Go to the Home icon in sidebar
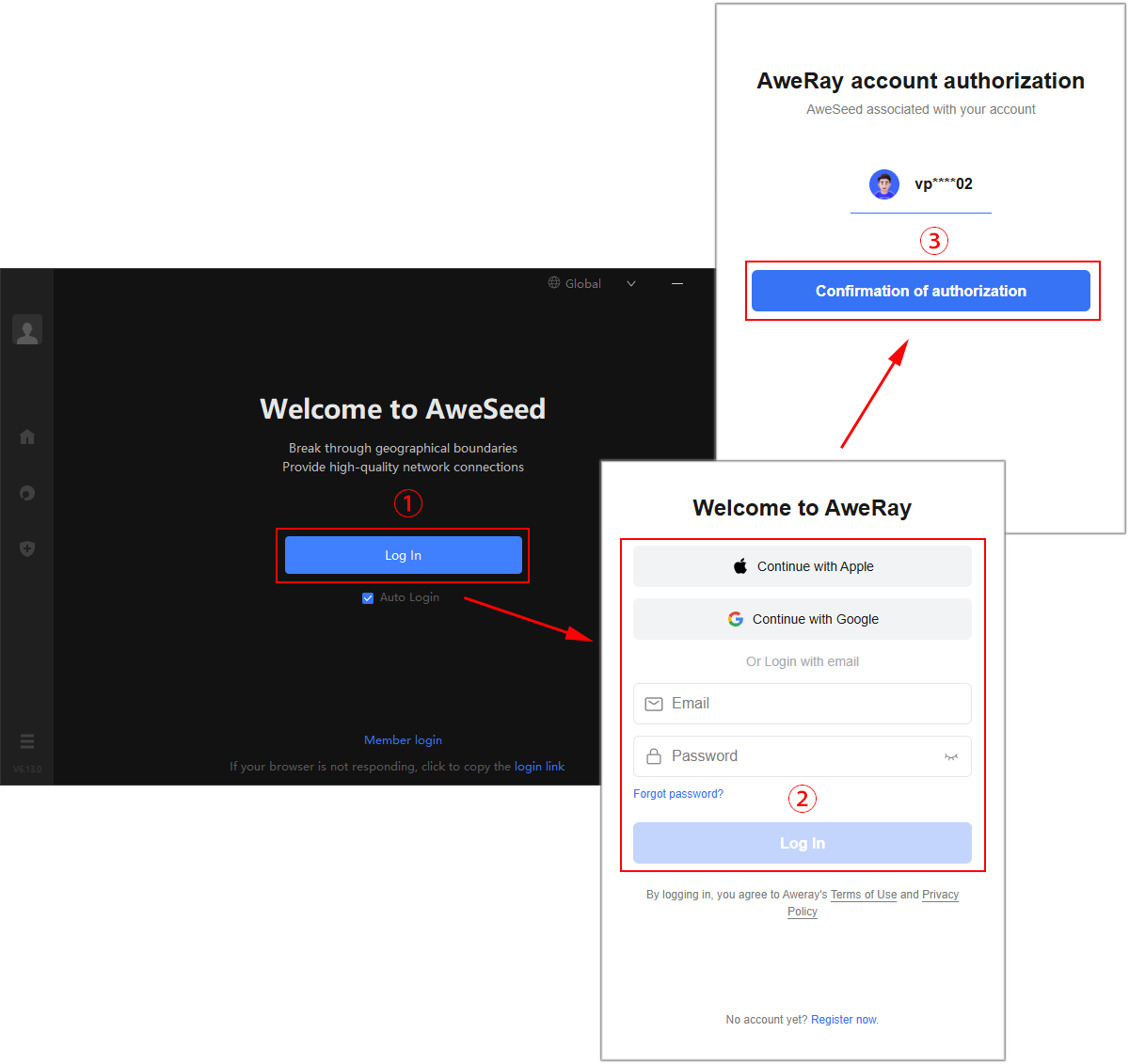The width and height of the screenshot is (1129, 1064). tap(27, 437)
